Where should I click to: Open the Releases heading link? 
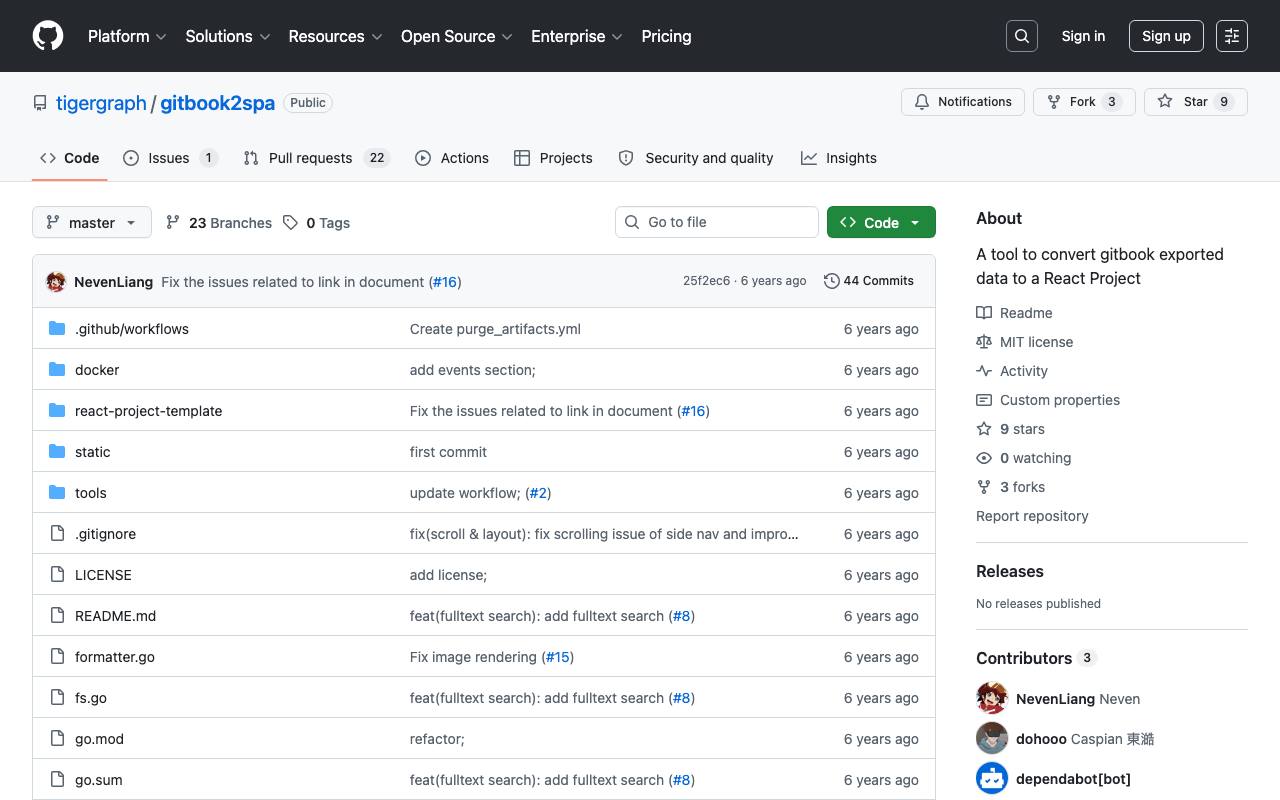click(1010, 571)
